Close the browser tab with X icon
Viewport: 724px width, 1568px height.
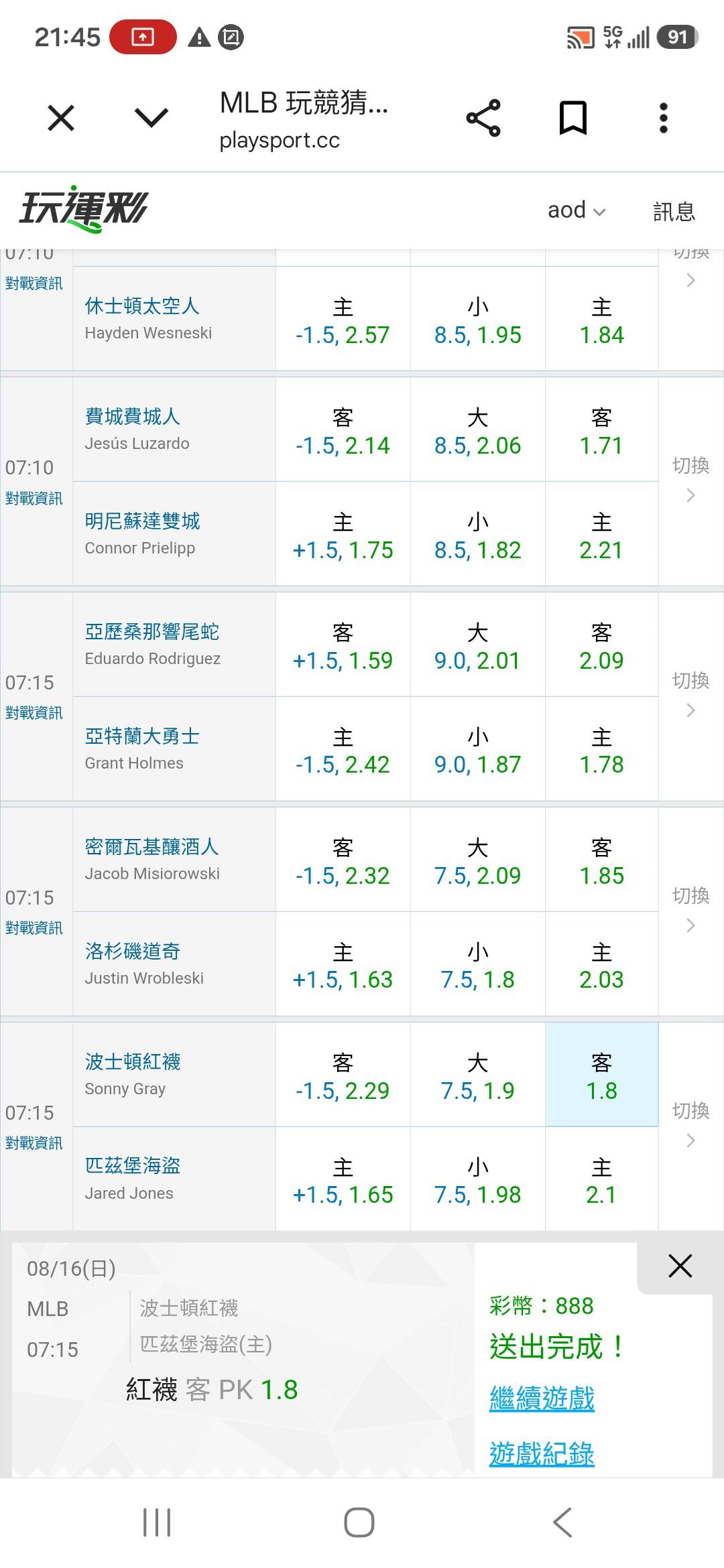[x=61, y=119]
